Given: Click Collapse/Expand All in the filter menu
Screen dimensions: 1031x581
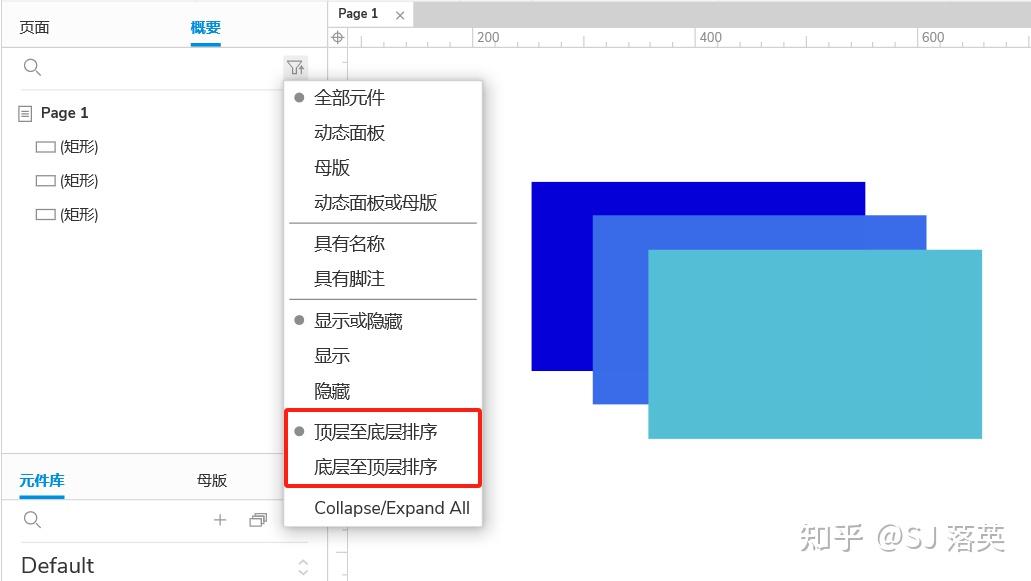Looking at the screenshot, I should [x=393, y=508].
